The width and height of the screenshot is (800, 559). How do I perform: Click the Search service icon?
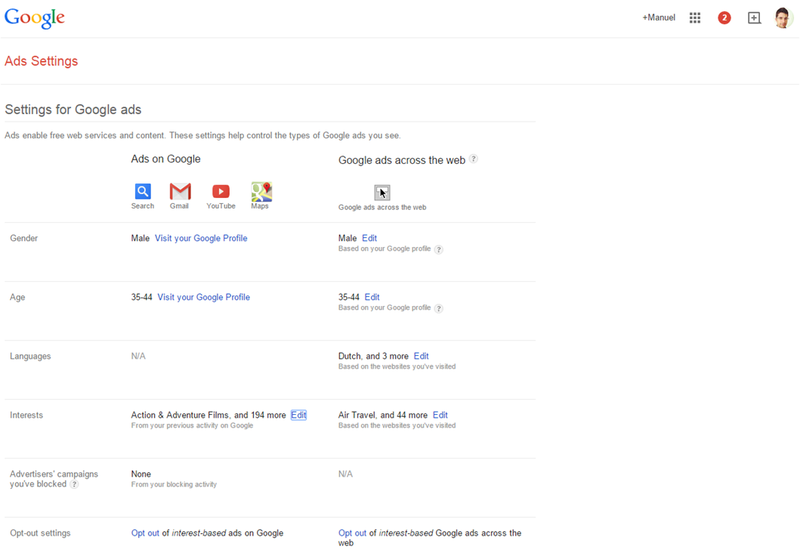point(143,191)
